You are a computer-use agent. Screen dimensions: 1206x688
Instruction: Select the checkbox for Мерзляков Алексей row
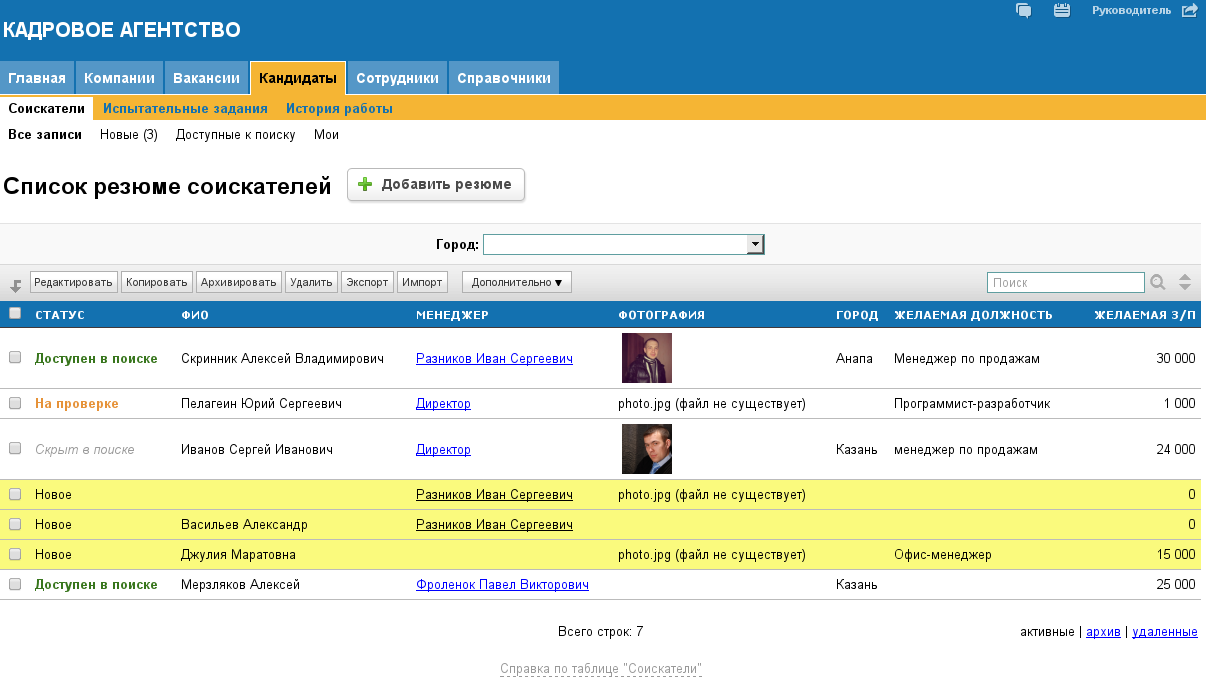tap(15, 584)
